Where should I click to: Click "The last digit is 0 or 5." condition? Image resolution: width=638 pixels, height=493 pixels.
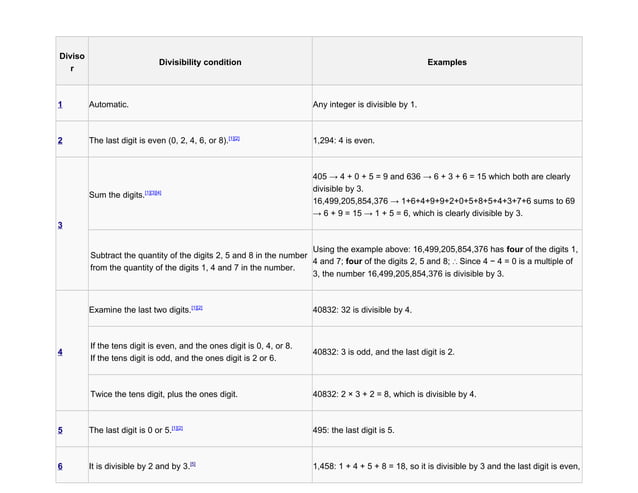click(130, 430)
